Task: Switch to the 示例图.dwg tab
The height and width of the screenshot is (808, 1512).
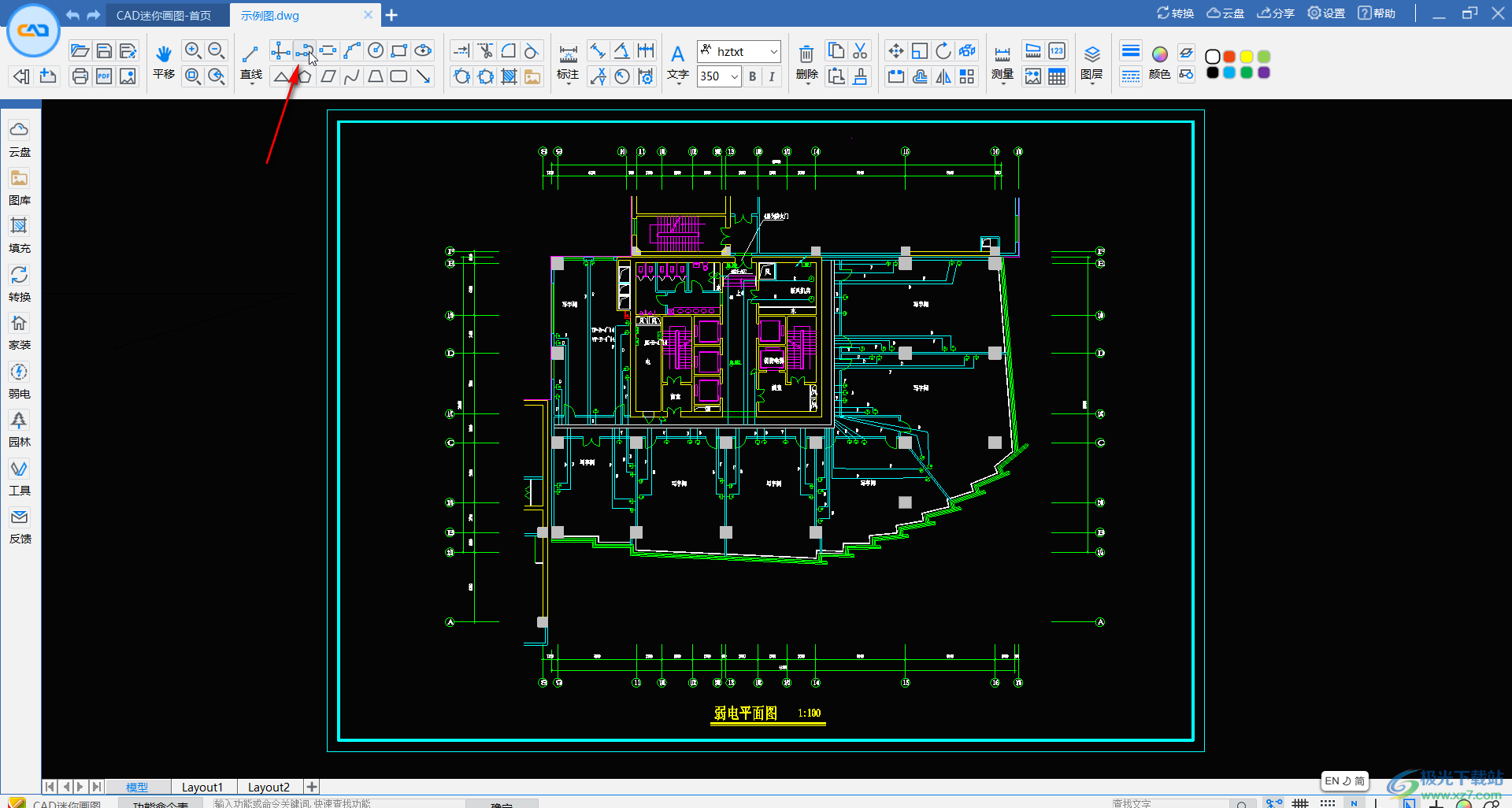Action: click(270, 15)
